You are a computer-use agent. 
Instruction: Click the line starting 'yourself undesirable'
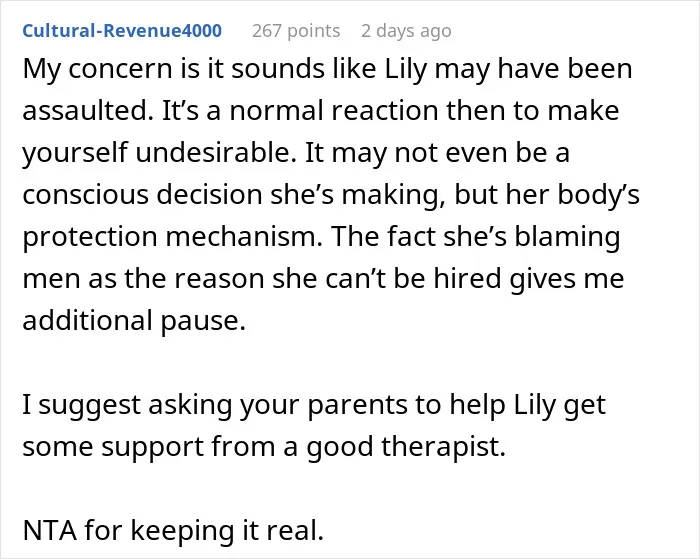(x=296, y=153)
